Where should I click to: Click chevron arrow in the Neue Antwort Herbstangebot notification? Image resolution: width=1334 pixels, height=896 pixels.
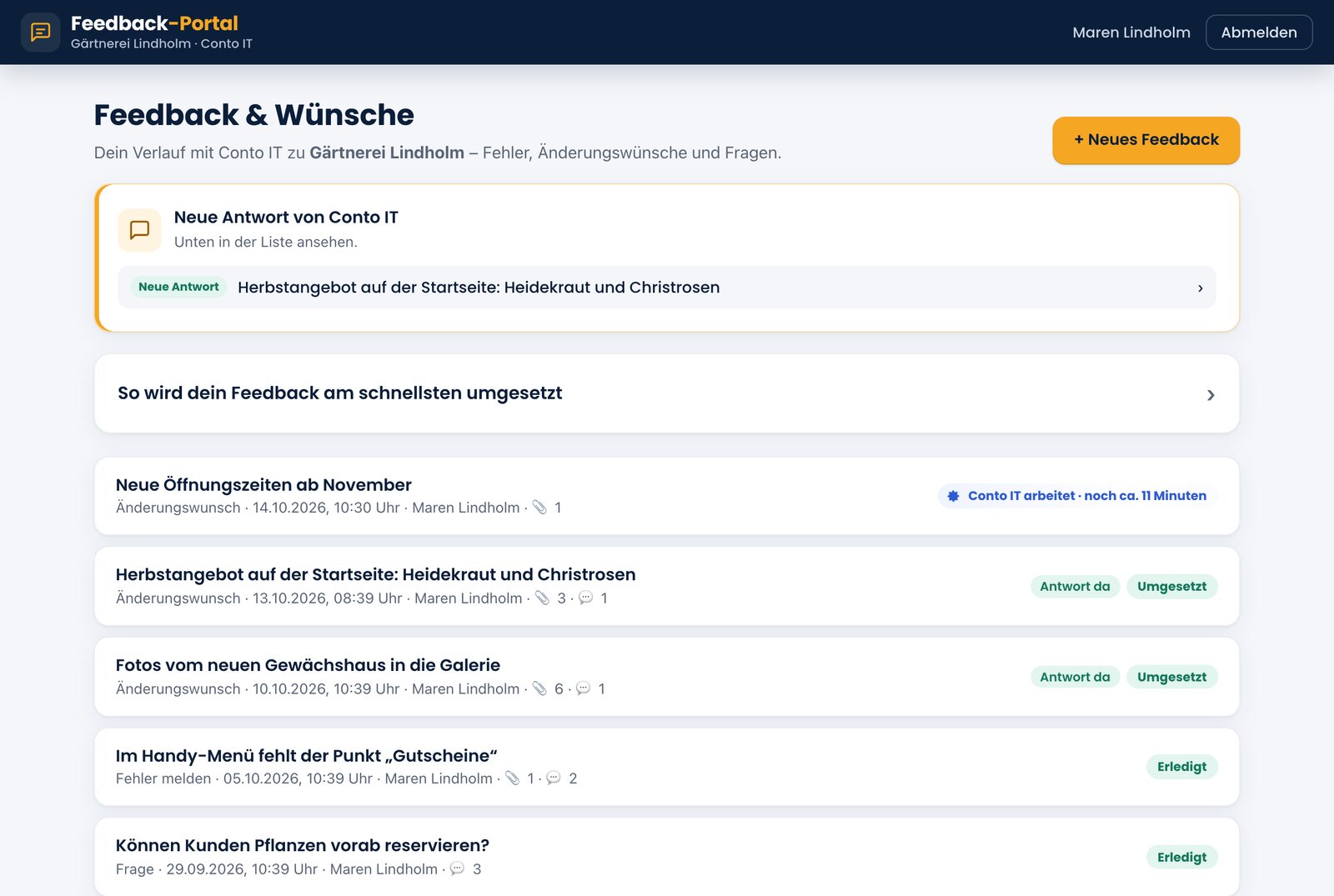pyautogui.click(x=1200, y=288)
